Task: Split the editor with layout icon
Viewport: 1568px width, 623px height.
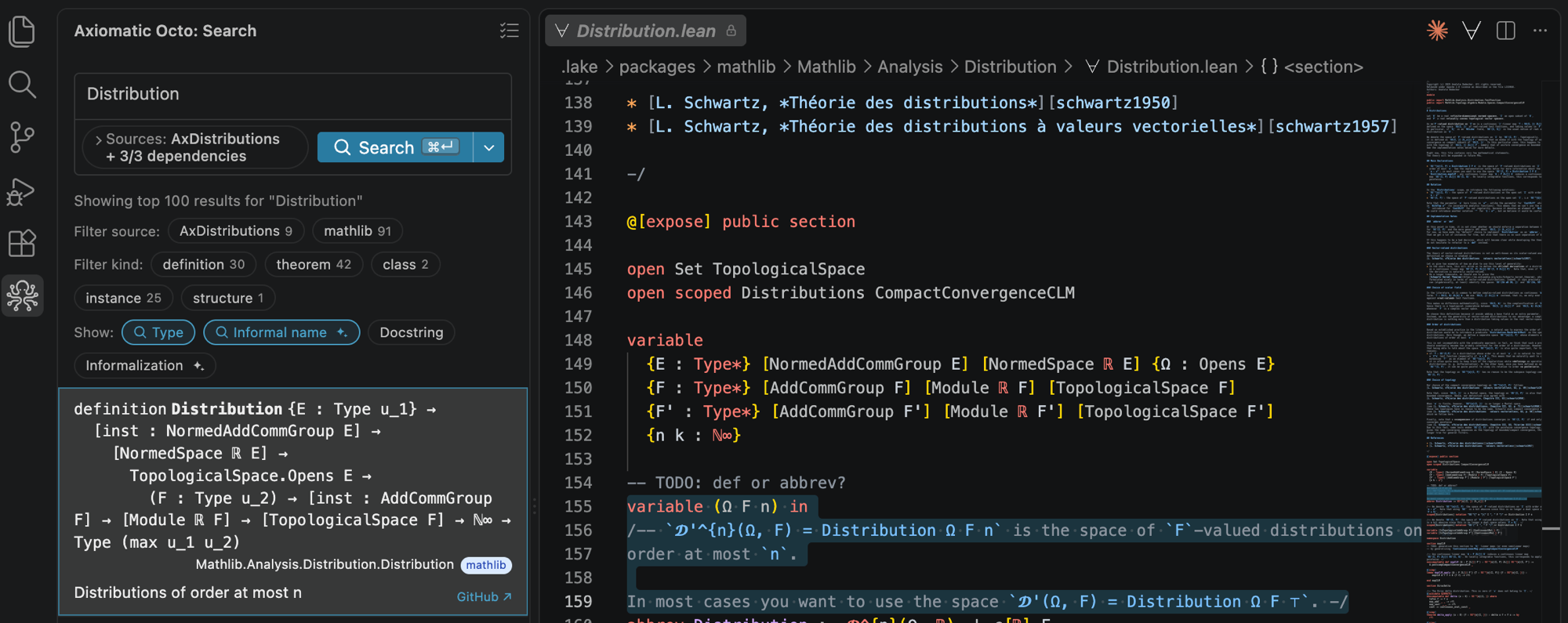Action: [x=1505, y=31]
